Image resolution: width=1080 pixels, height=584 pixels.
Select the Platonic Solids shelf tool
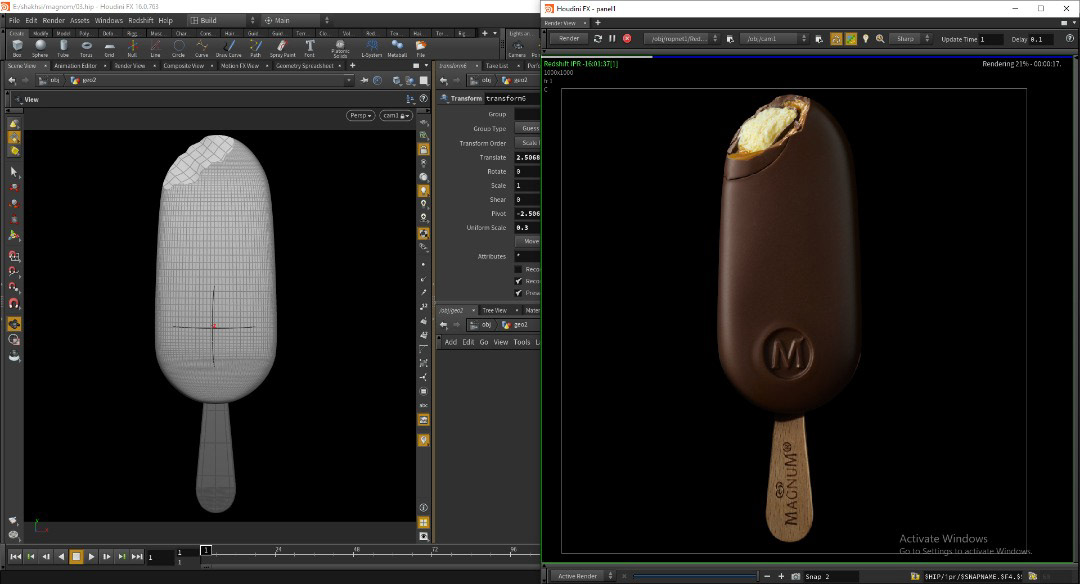tap(340, 48)
